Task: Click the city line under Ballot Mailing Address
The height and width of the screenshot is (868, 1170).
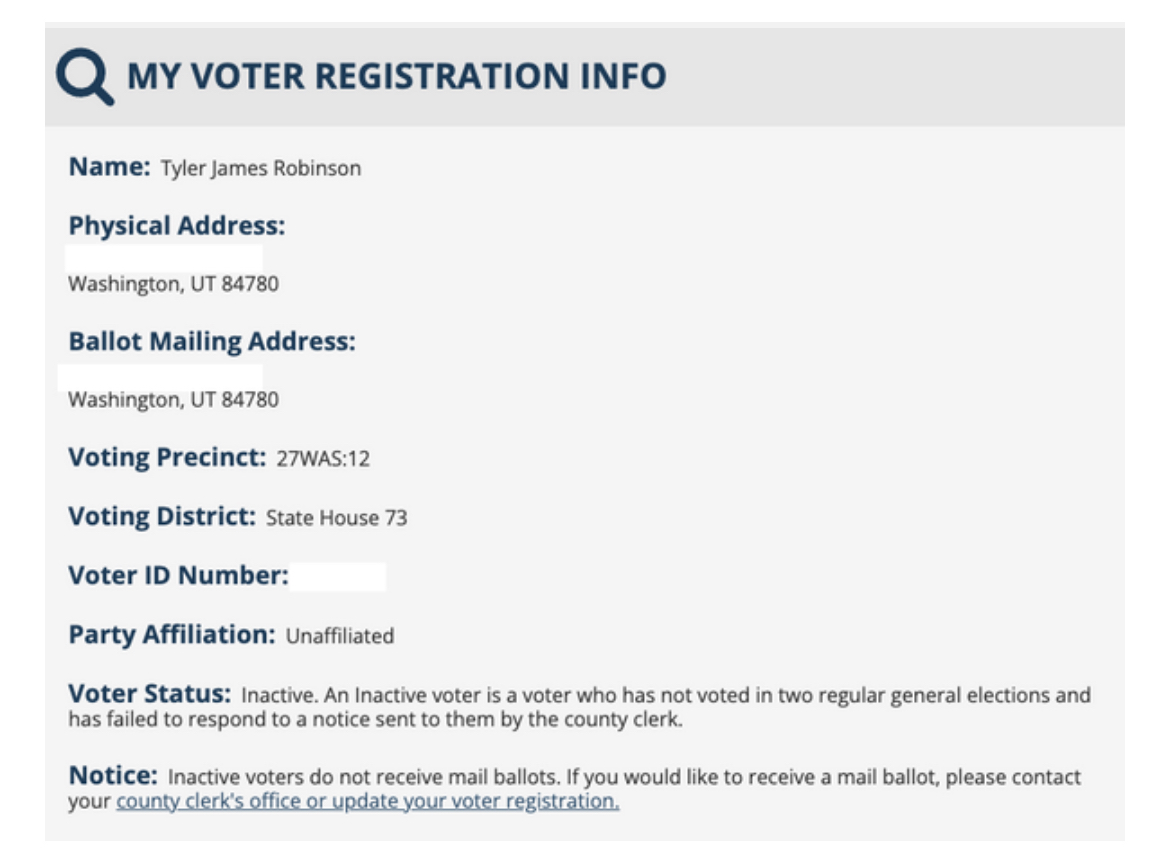Action: [173, 401]
